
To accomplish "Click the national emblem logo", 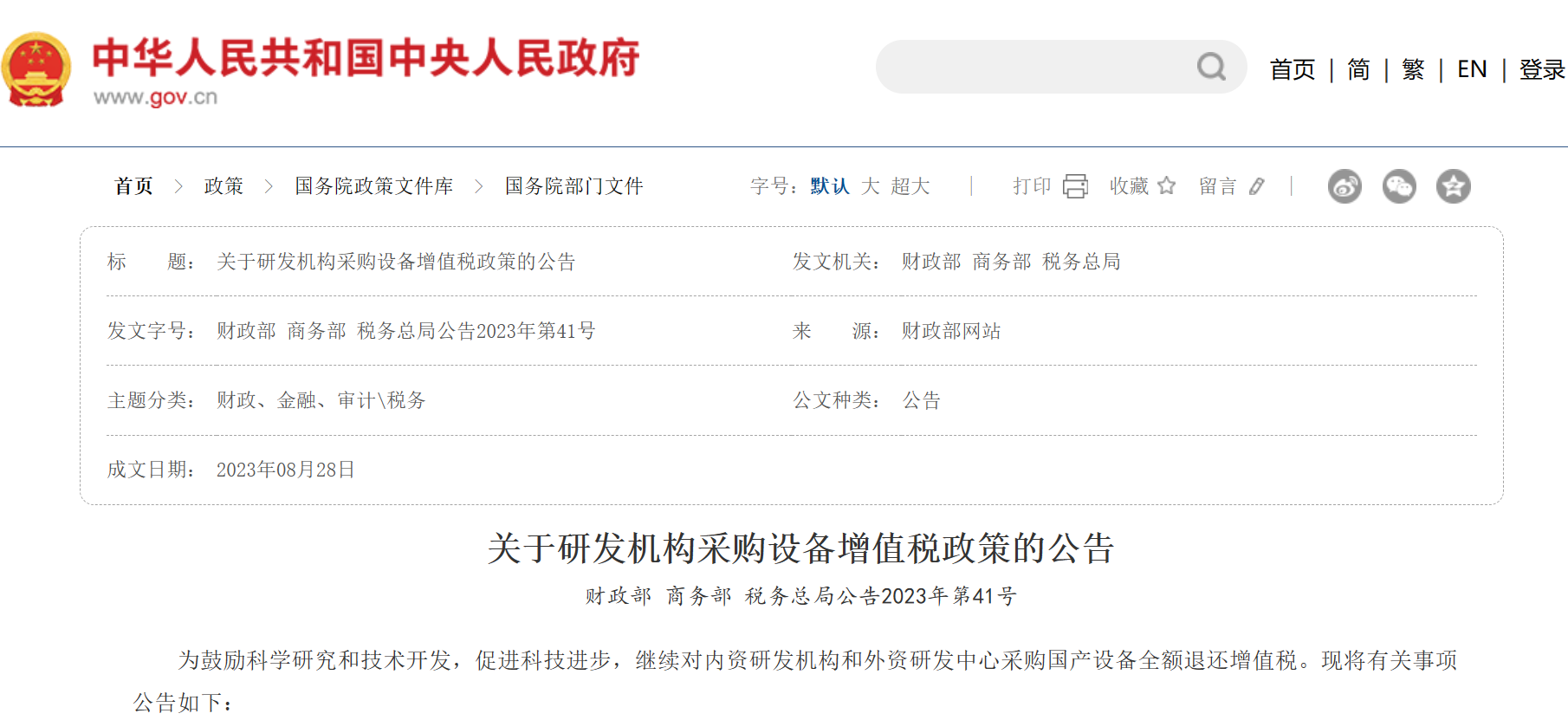I will coord(36,69).
